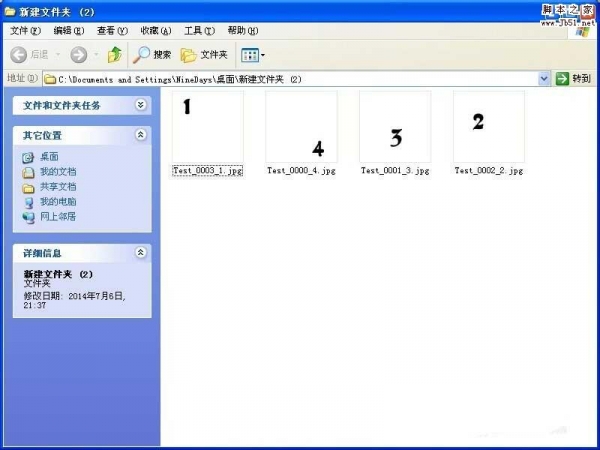Viewport: 600px width, 450px height.
Task: Select thumbnail Test_0003_1.jpg
Action: tap(207, 128)
